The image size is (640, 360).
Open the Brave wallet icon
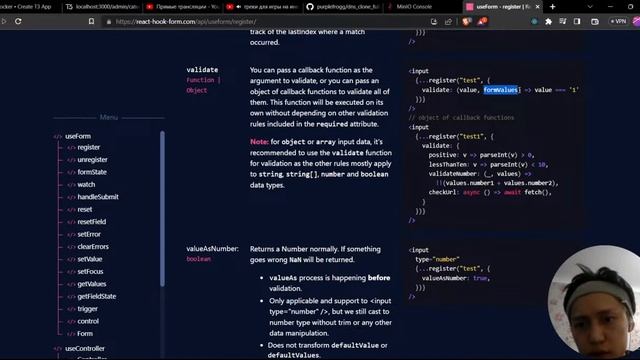click(x=595, y=22)
